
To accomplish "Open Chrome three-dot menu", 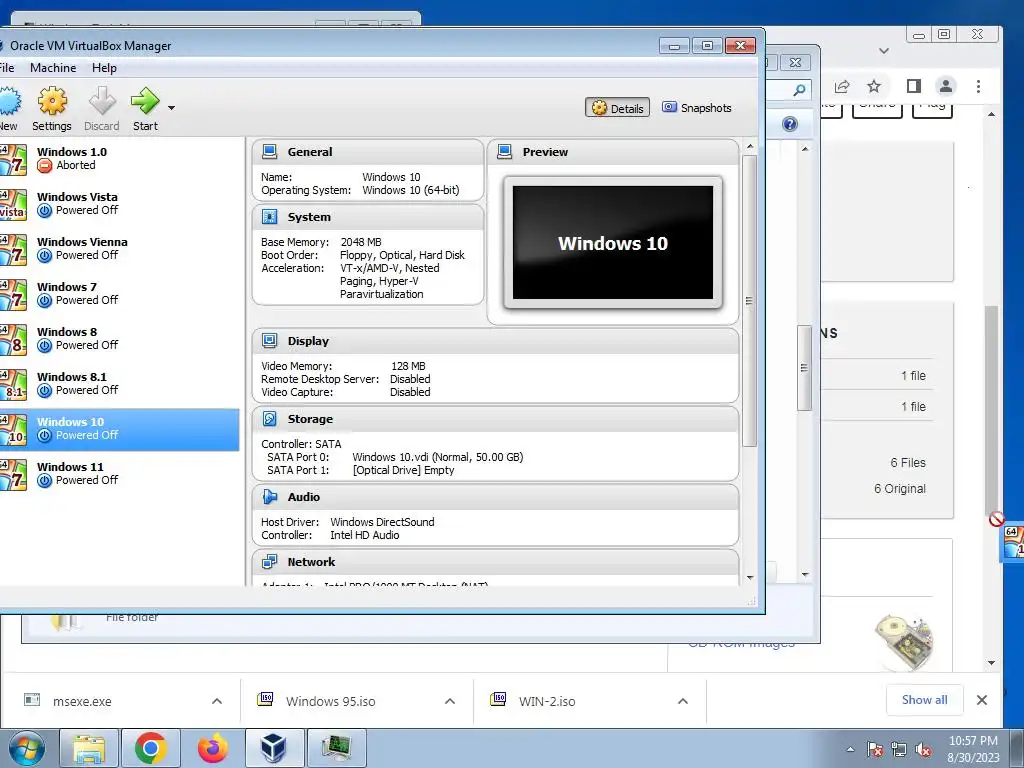I will (978, 86).
